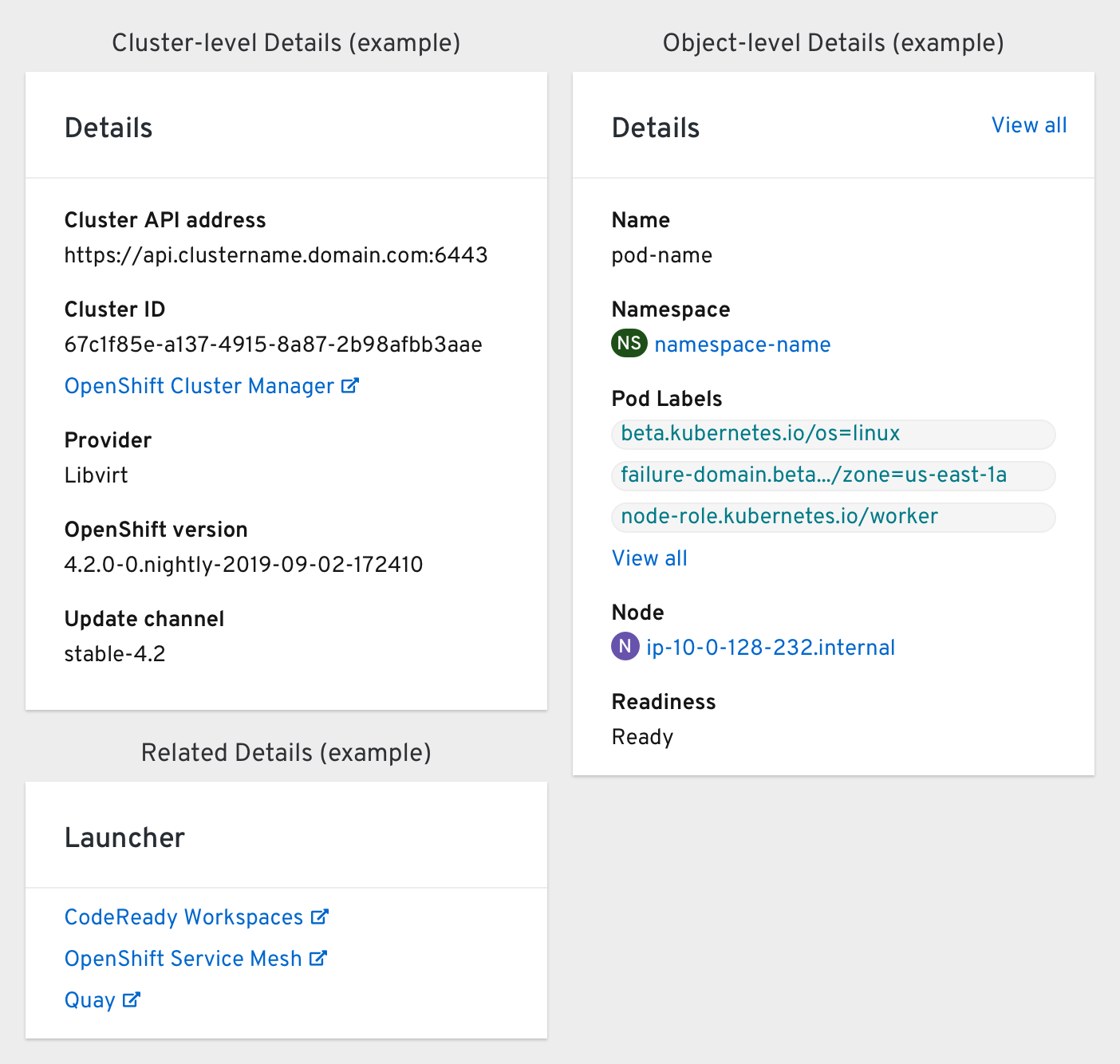This screenshot has width=1120, height=1064.
Task: Click the Cluster API address URL text
Action: [x=276, y=255]
